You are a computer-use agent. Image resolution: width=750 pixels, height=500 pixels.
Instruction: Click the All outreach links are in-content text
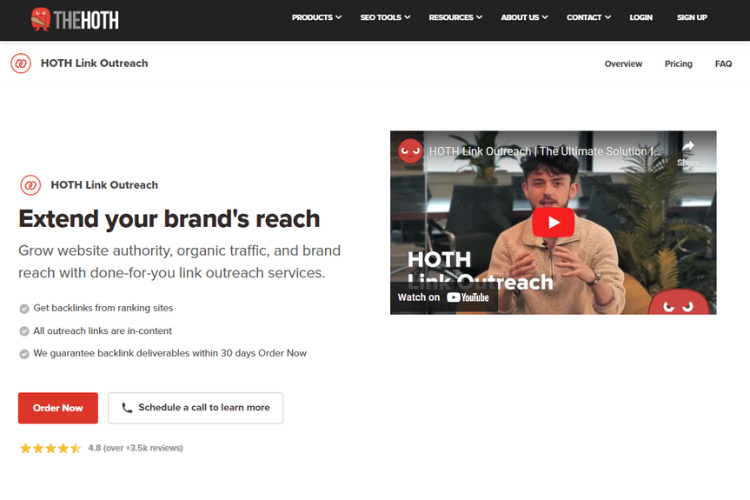(102, 331)
